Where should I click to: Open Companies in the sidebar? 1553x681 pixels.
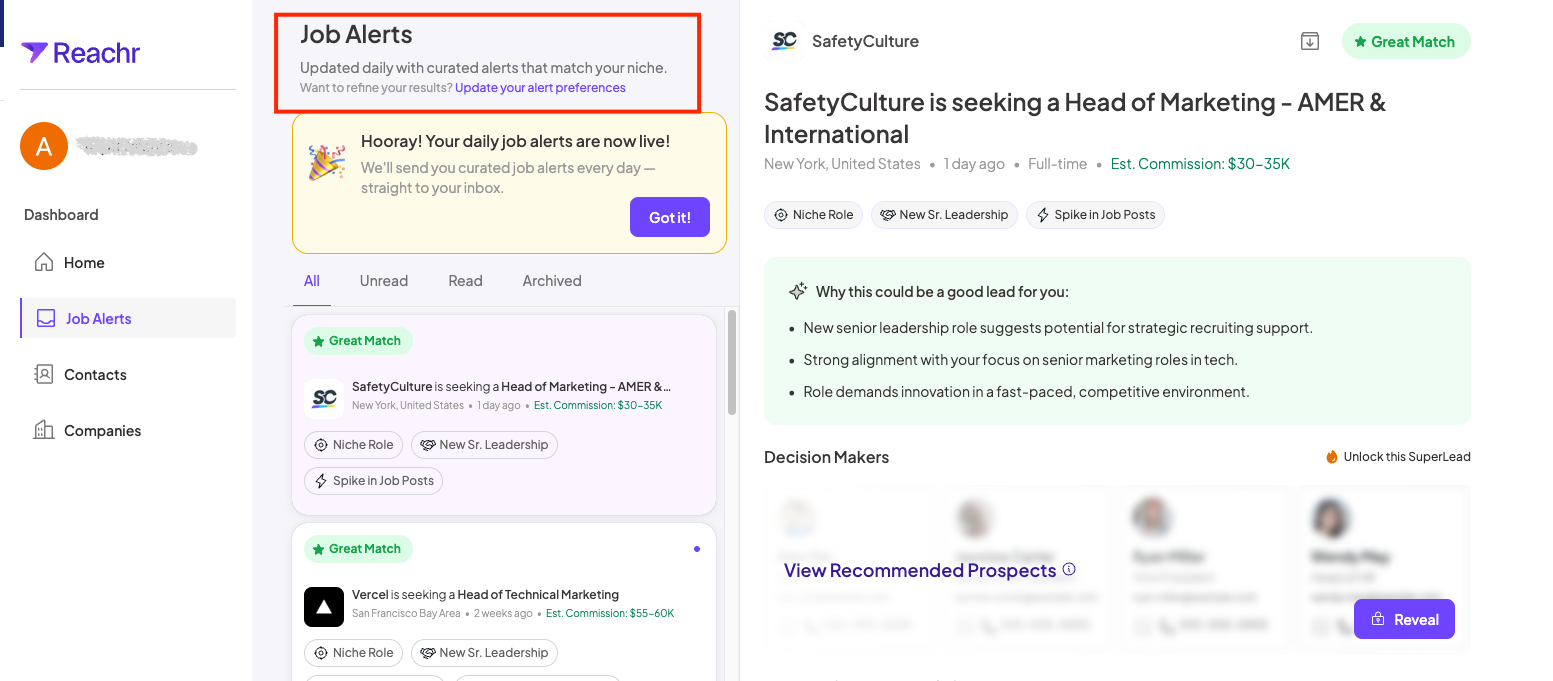pos(128,431)
